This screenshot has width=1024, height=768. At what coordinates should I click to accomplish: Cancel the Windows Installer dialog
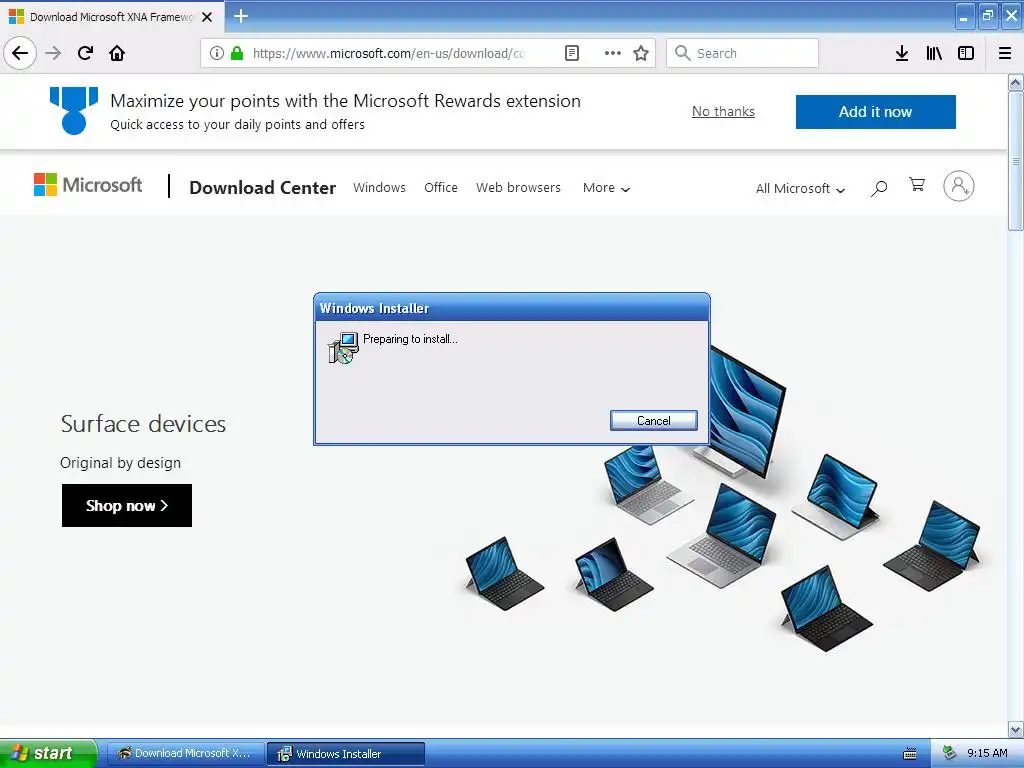(x=653, y=421)
